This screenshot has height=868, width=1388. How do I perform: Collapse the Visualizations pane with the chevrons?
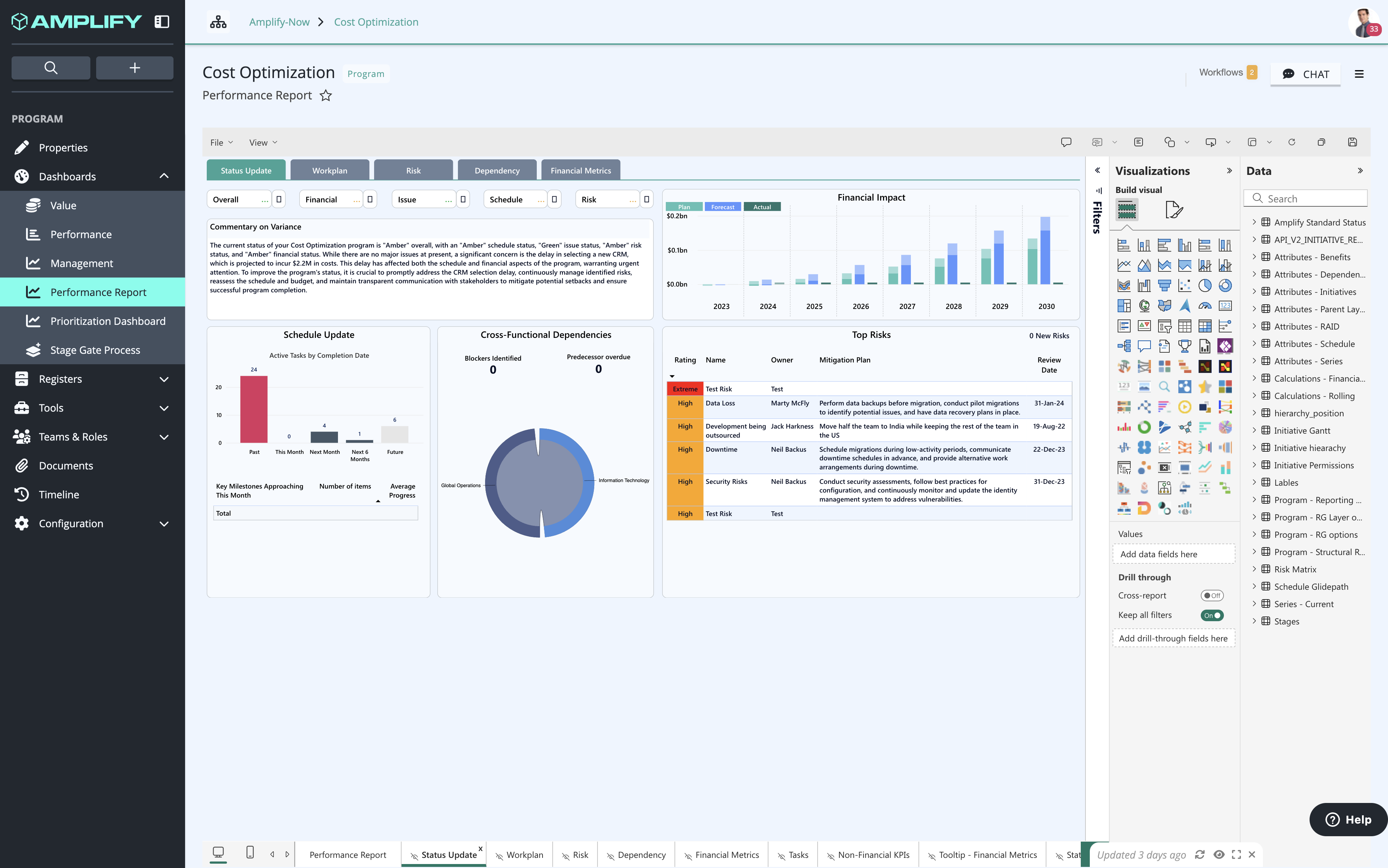pos(1229,171)
